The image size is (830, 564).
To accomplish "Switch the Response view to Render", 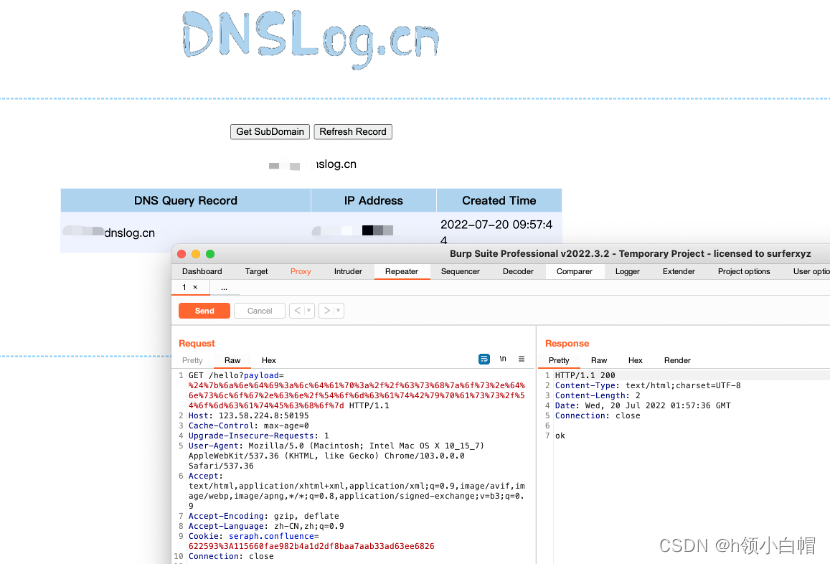I will click(x=677, y=360).
